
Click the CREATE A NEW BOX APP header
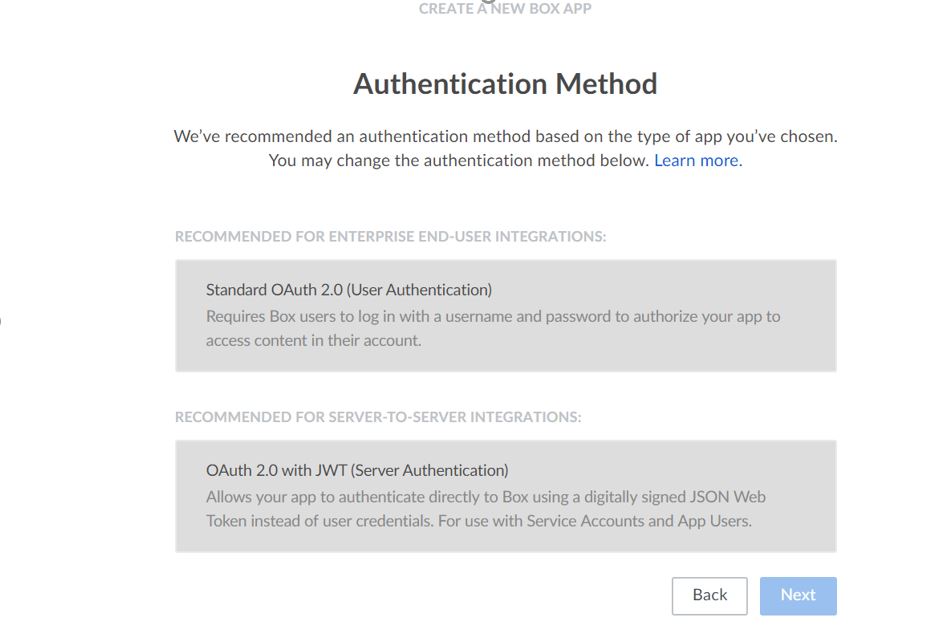click(505, 9)
